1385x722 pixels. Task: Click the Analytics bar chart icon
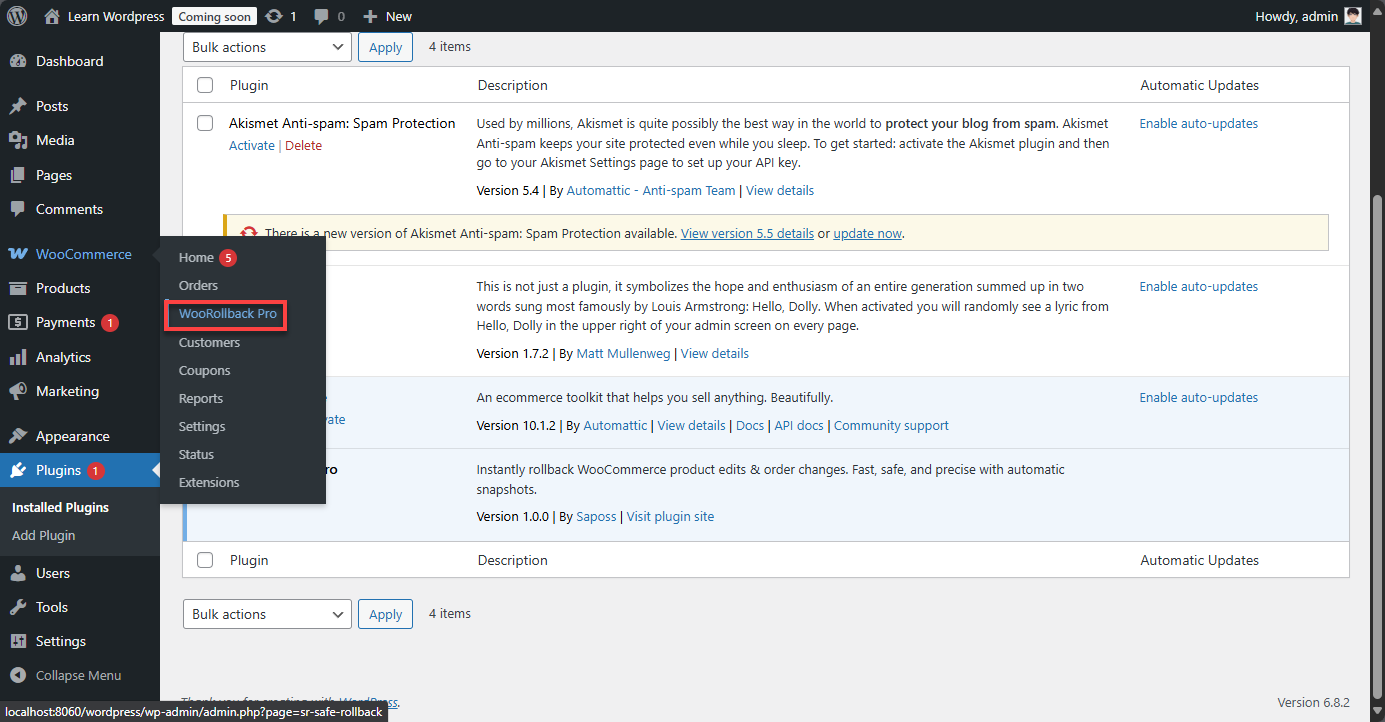[x=17, y=357]
